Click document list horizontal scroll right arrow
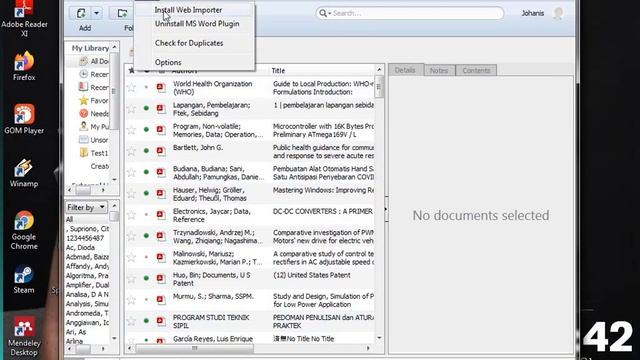 pyautogui.click(x=368, y=348)
